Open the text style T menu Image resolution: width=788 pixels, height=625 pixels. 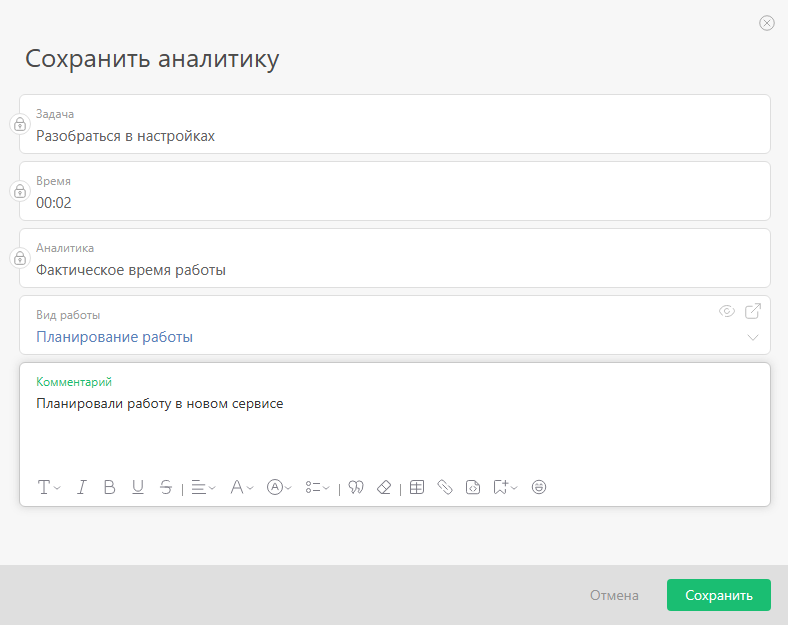pos(49,487)
